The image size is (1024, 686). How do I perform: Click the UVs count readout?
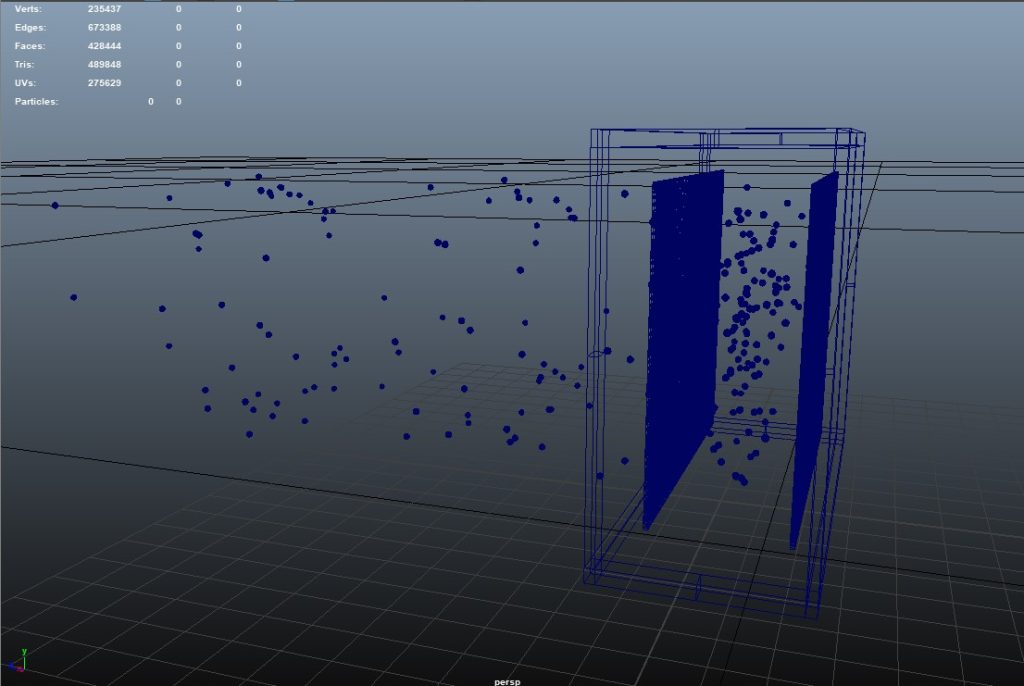[x=106, y=83]
